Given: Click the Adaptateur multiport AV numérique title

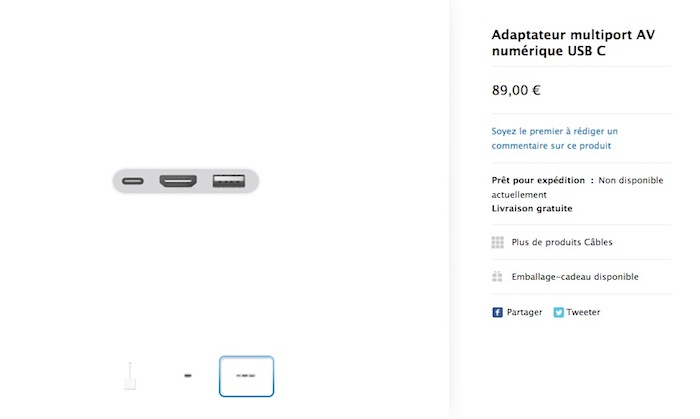Looking at the screenshot, I should 573,43.
